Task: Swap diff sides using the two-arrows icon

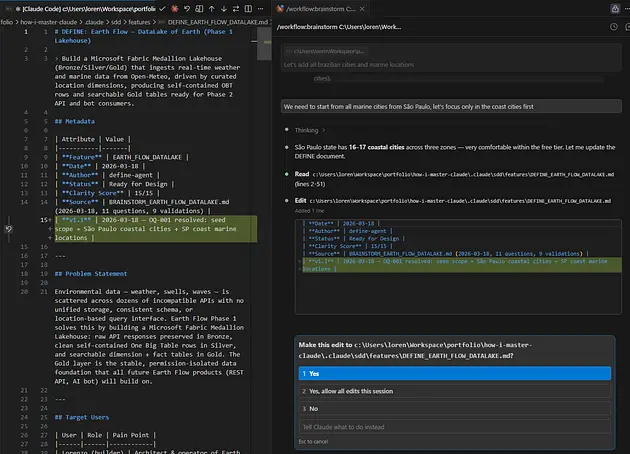Action: (236, 8)
